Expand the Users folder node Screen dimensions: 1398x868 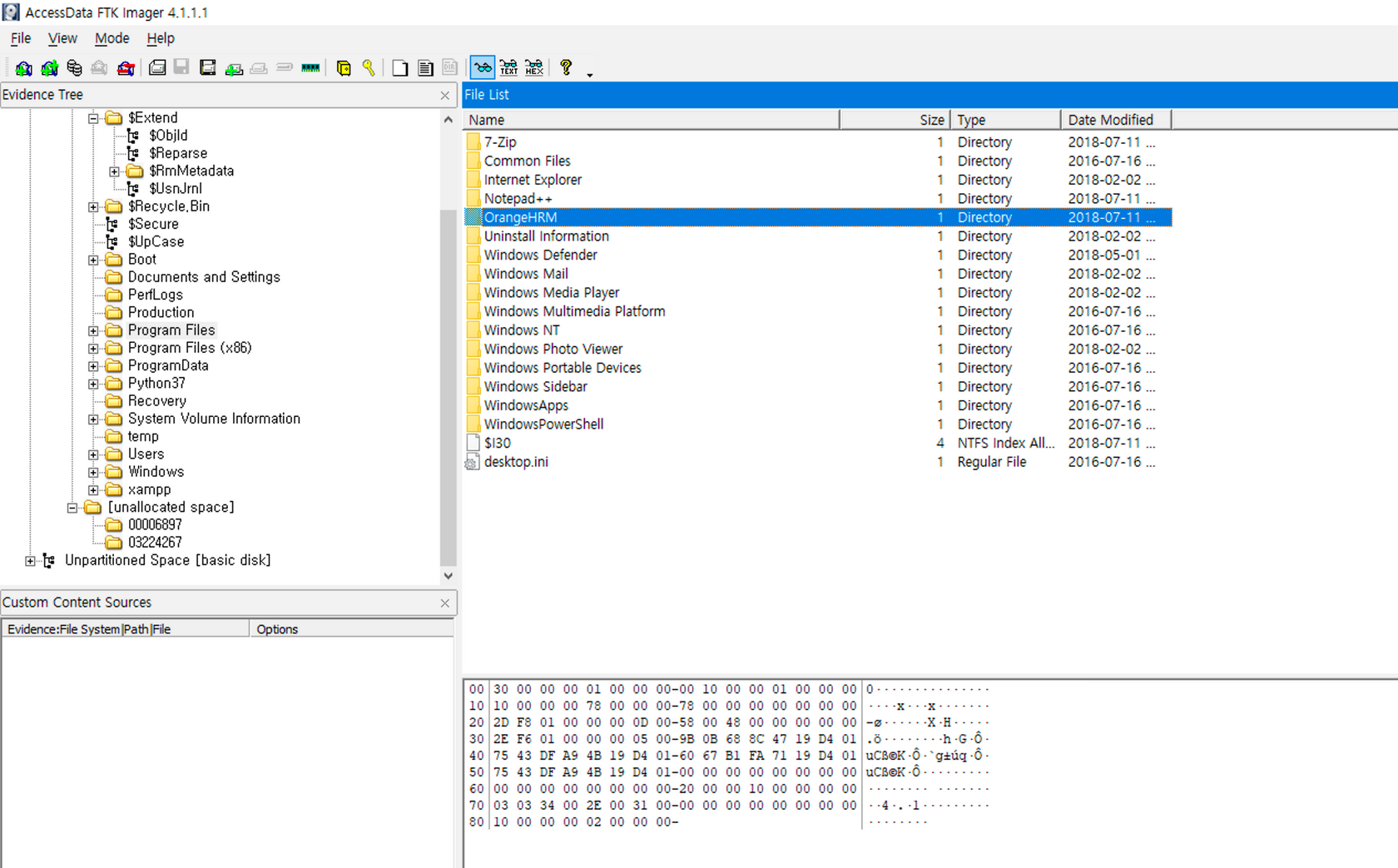93,454
